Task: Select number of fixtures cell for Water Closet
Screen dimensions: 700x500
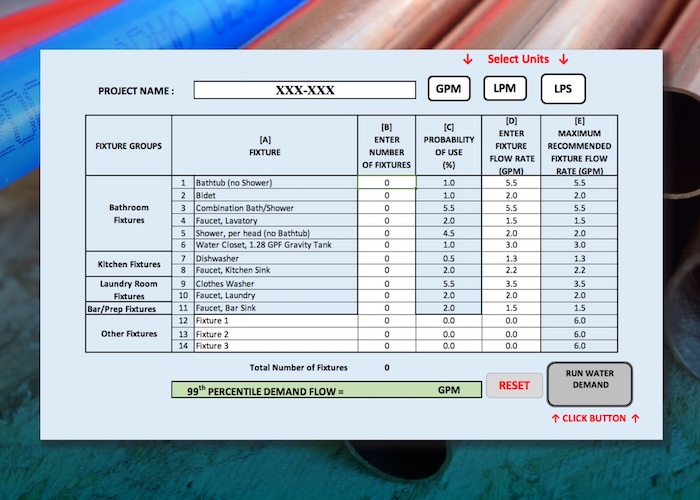Action: click(387, 245)
